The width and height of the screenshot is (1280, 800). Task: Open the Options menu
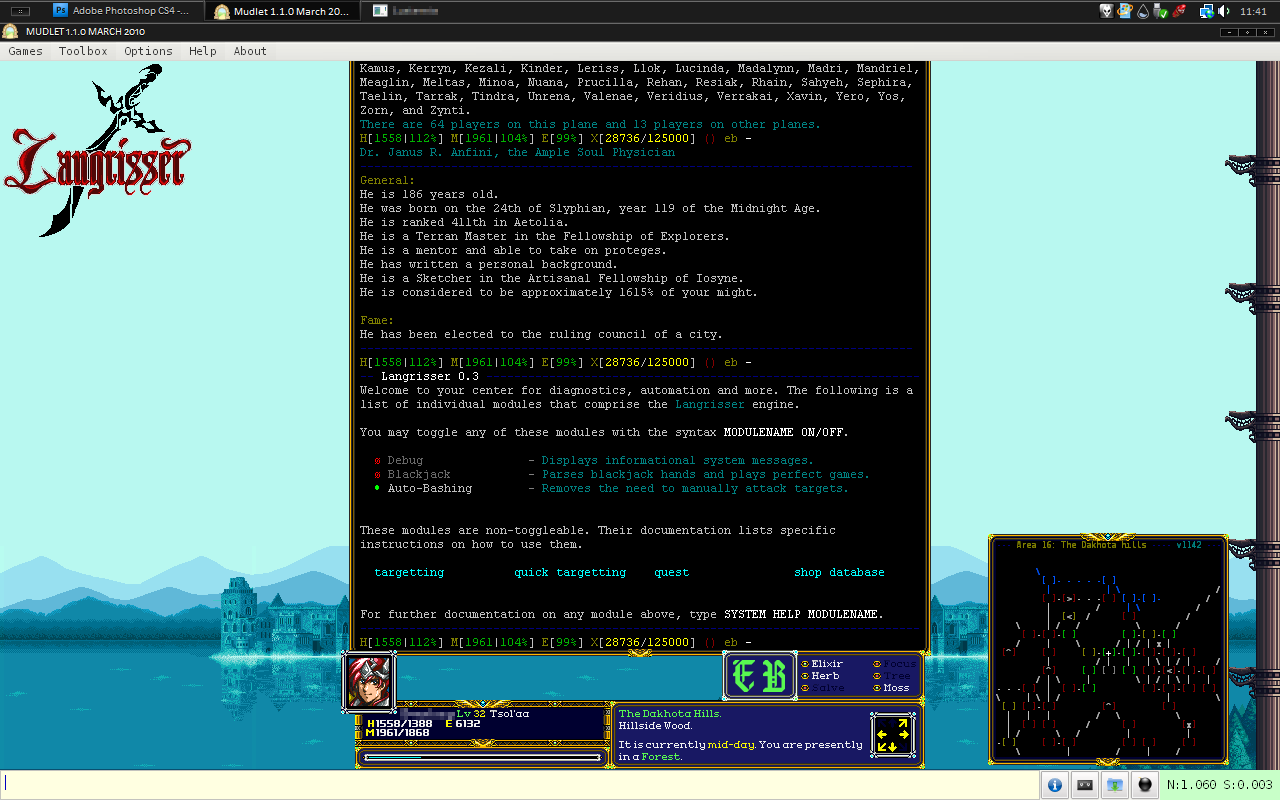pyautogui.click(x=148, y=51)
